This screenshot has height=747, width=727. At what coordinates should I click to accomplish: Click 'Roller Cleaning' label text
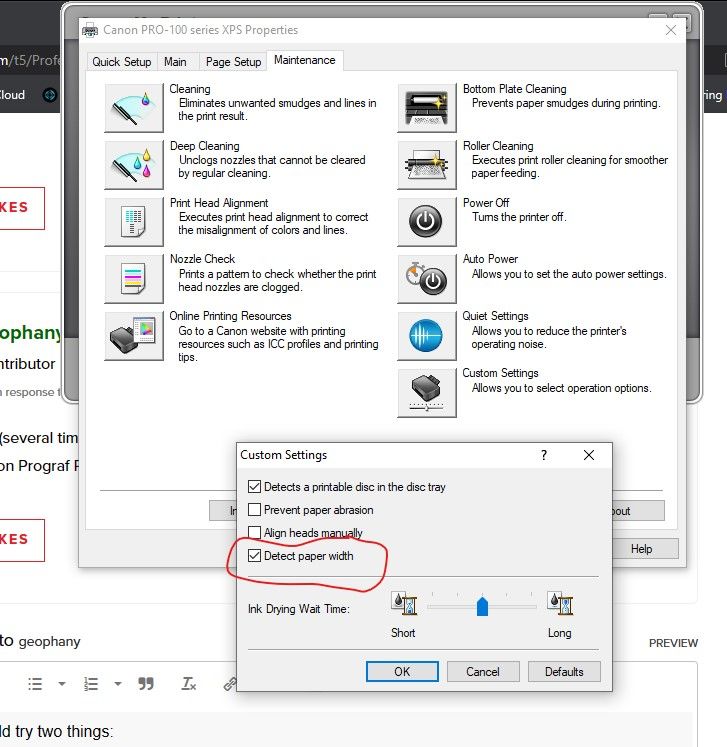tap(498, 146)
